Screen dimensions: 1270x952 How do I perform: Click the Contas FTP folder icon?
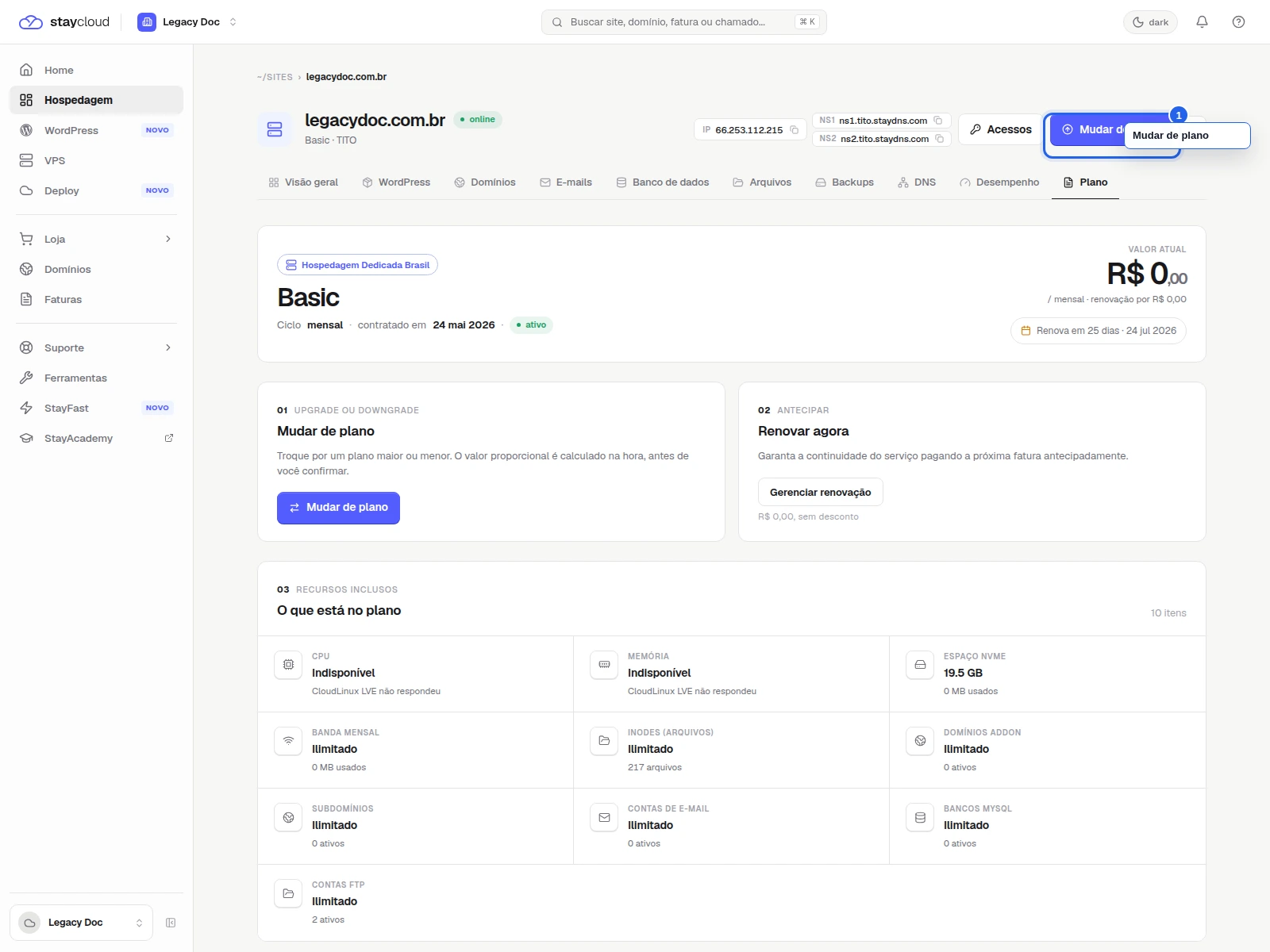pyautogui.click(x=288, y=893)
